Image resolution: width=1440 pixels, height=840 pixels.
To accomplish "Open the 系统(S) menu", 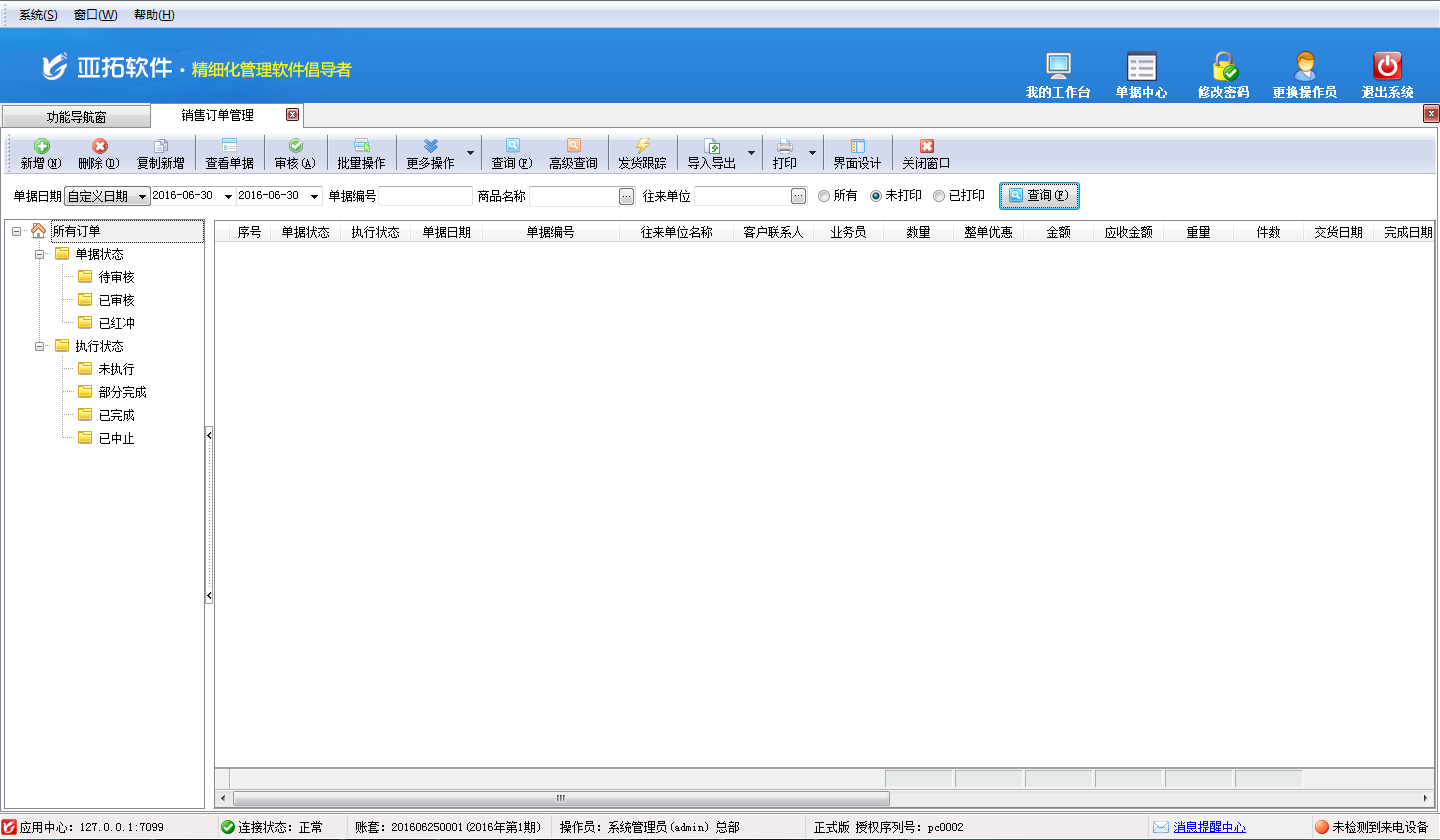I will (x=38, y=15).
